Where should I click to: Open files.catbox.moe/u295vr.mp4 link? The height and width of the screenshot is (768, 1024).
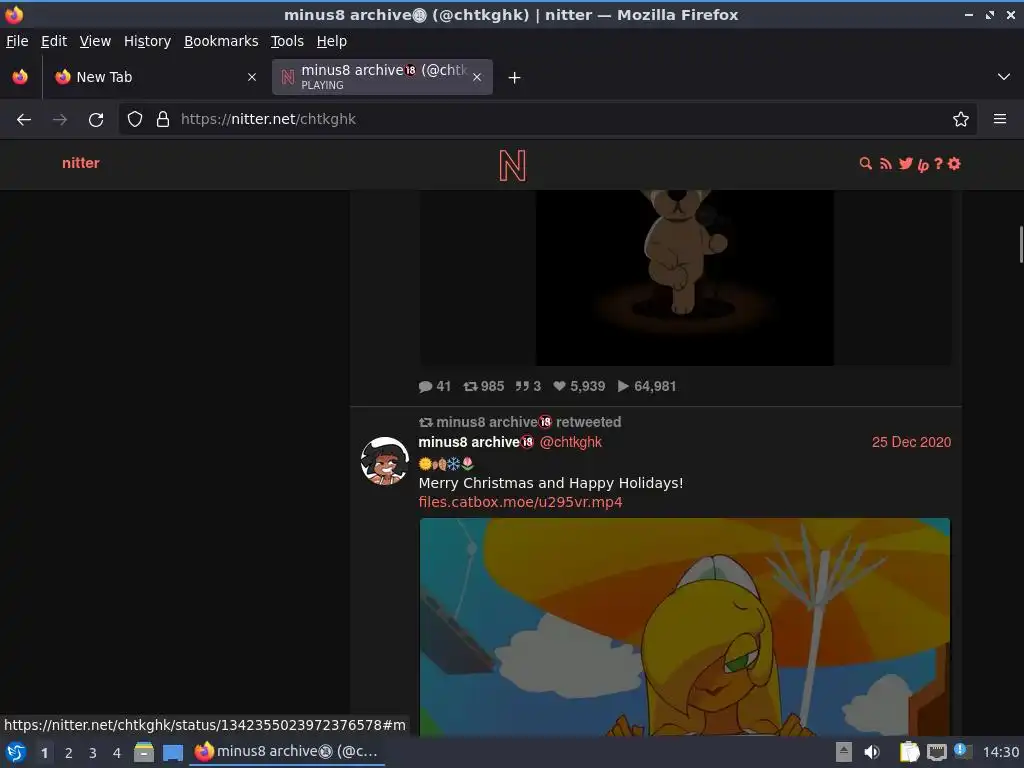coord(520,502)
